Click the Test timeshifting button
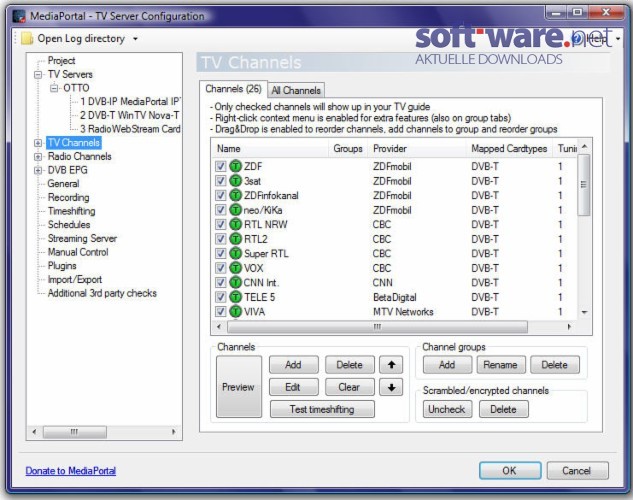This screenshot has width=633, height=500. [x=322, y=410]
